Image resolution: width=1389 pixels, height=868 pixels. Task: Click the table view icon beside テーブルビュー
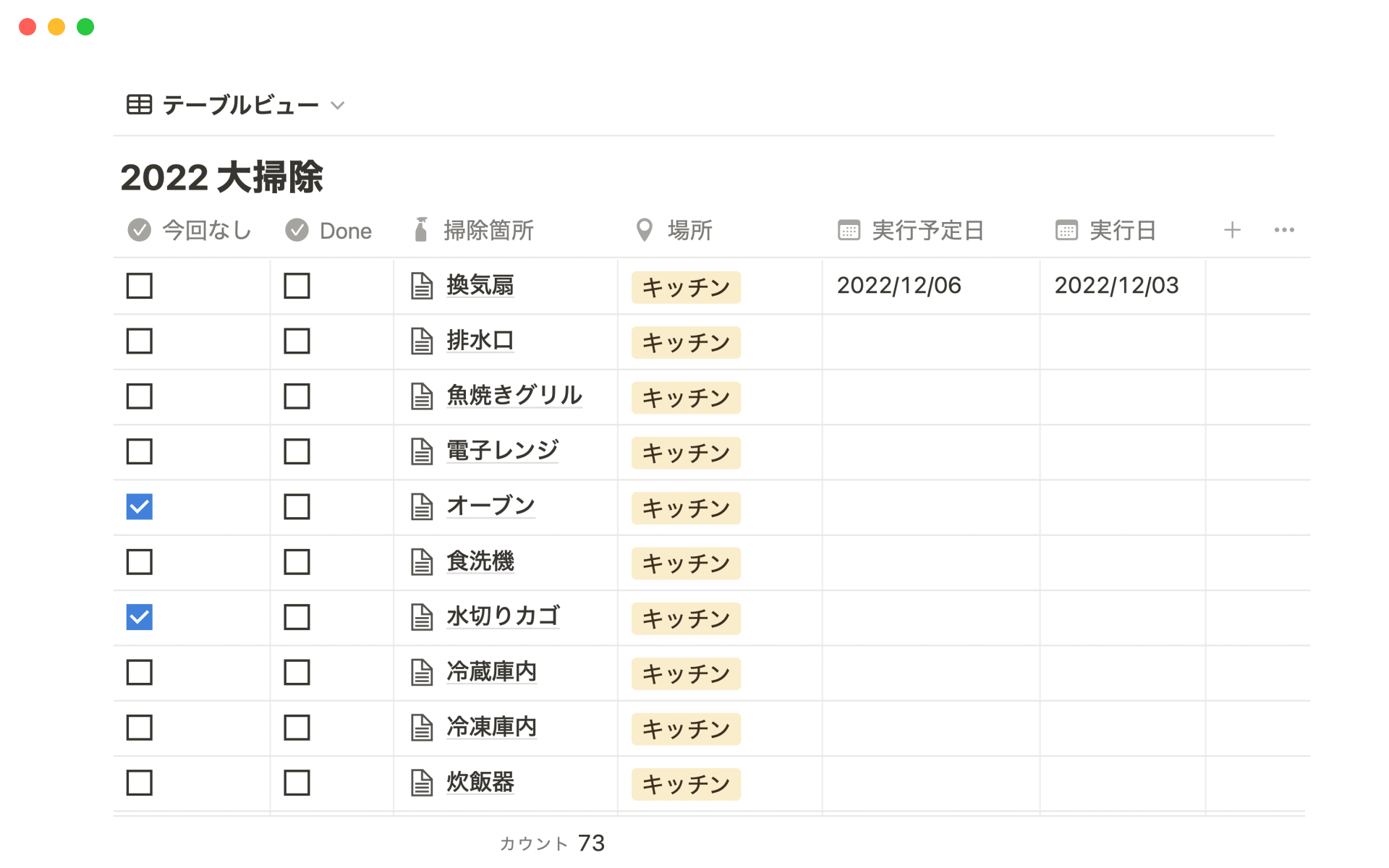click(139, 105)
